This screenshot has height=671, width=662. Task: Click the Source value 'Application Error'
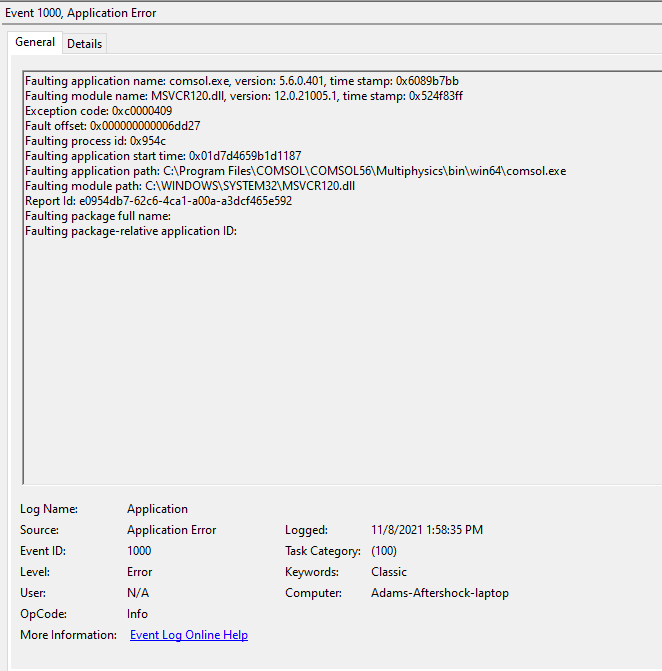(x=172, y=530)
